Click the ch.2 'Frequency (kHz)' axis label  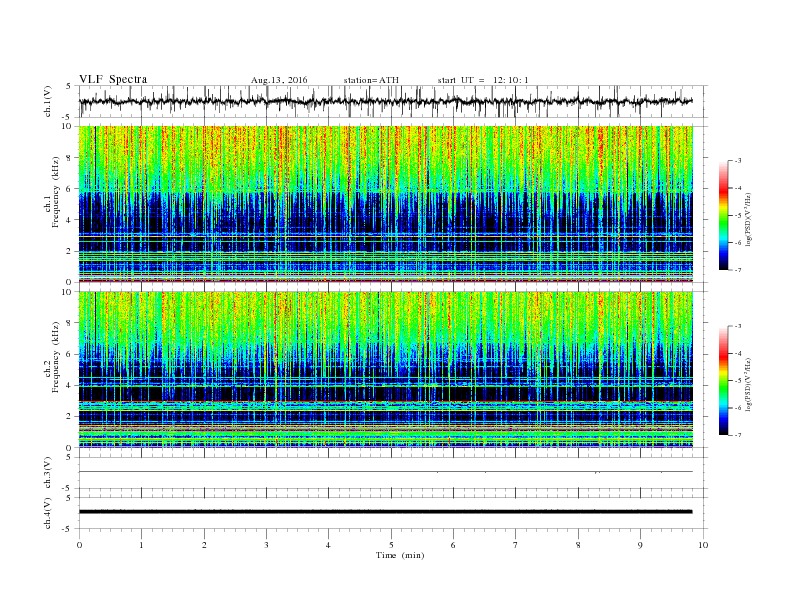coord(56,358)
